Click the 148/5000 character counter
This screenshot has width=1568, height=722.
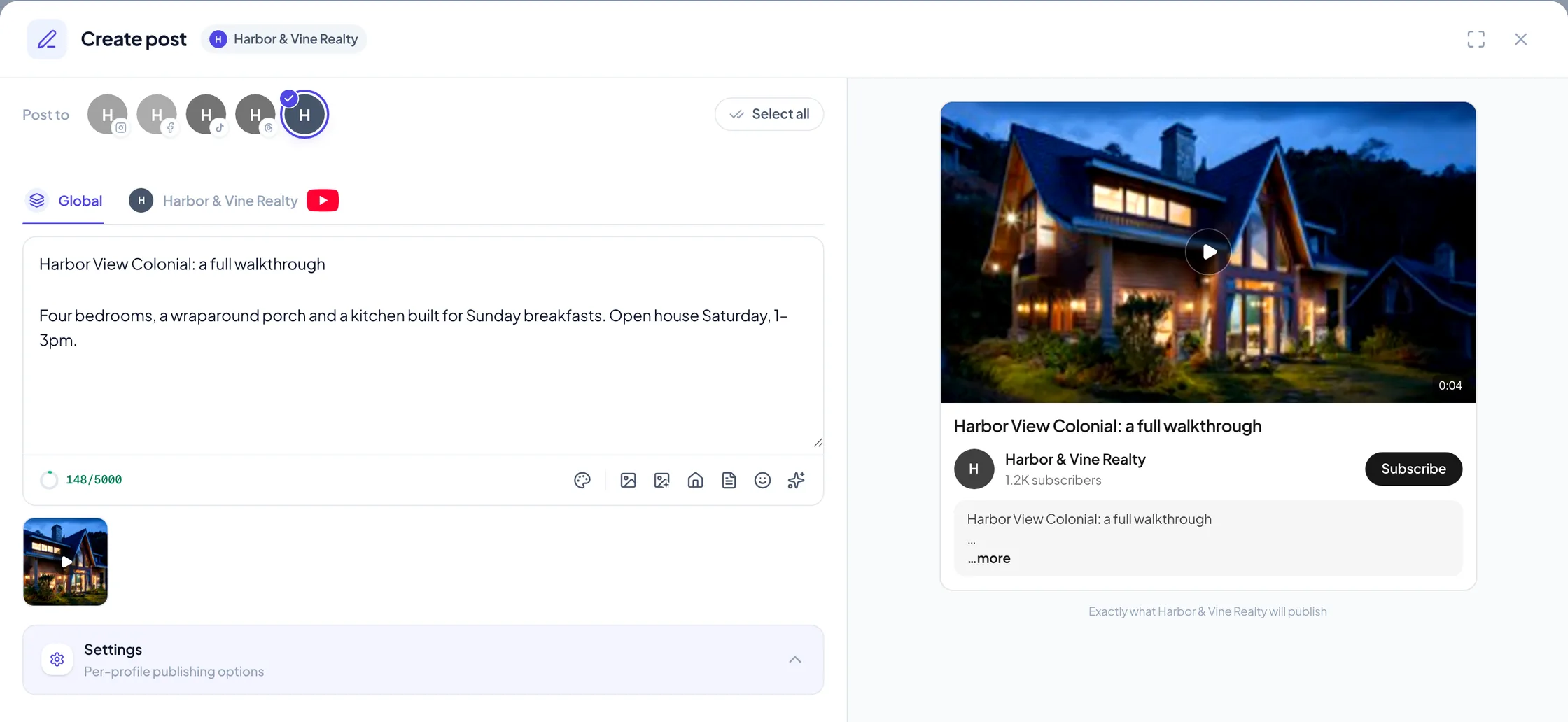coord(94,480)
